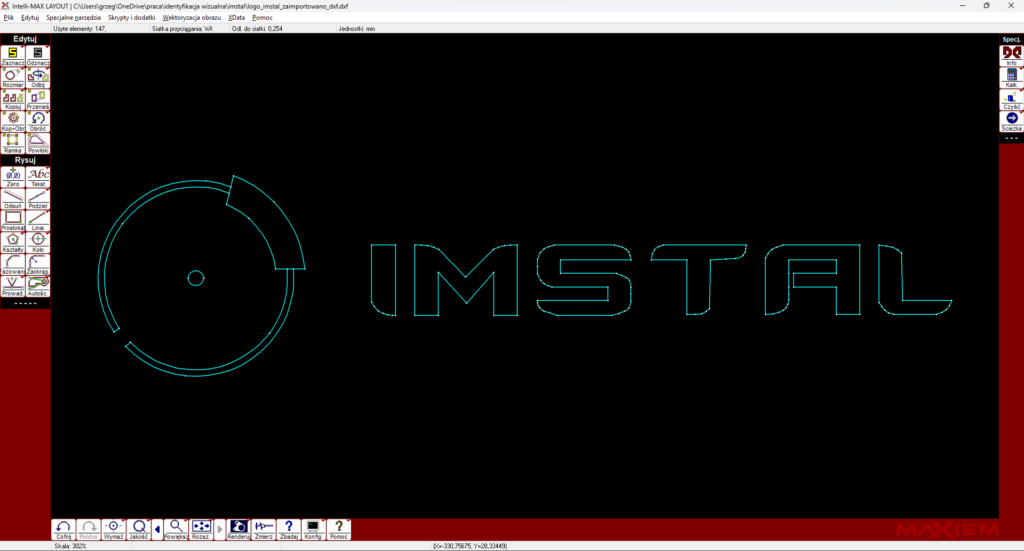Click the small center circle in drawing

click(x=196, y=278)
